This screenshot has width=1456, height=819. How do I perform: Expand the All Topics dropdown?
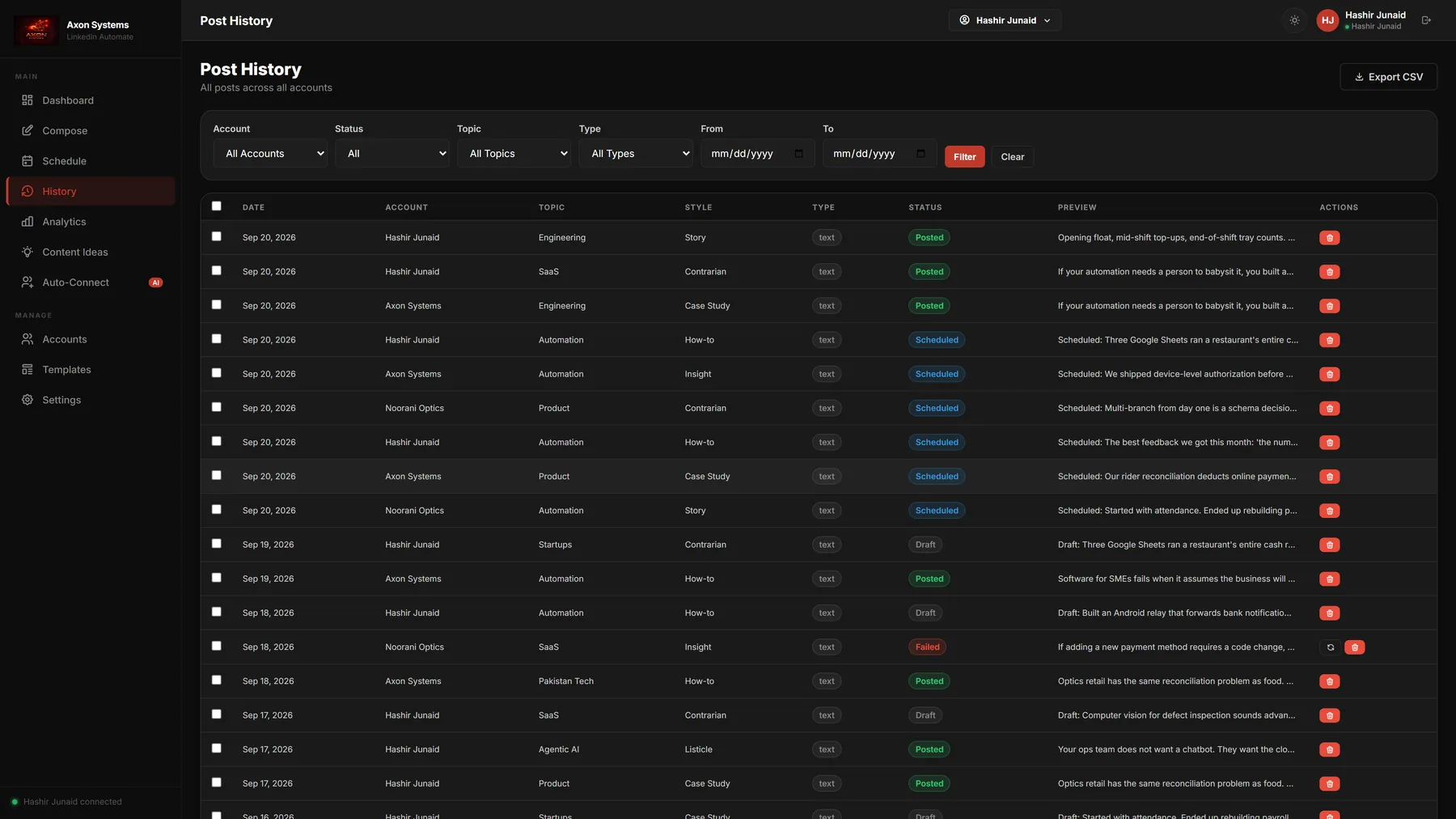point(514,154)
